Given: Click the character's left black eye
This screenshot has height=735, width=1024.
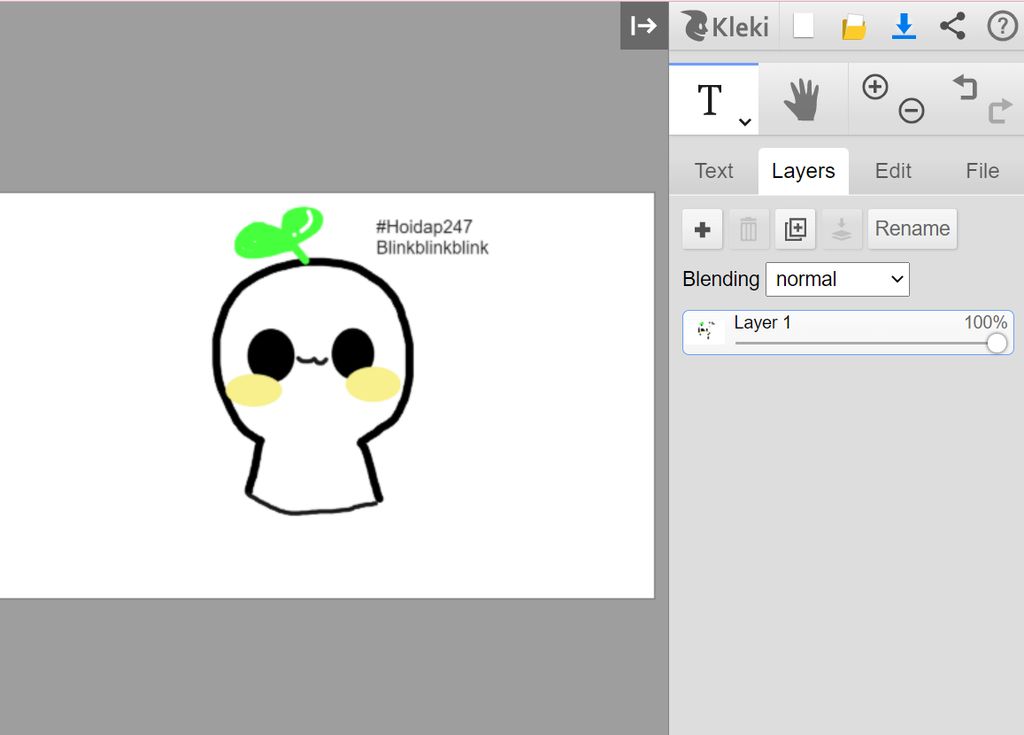Looking at the screenshot, I should point(270,354).
